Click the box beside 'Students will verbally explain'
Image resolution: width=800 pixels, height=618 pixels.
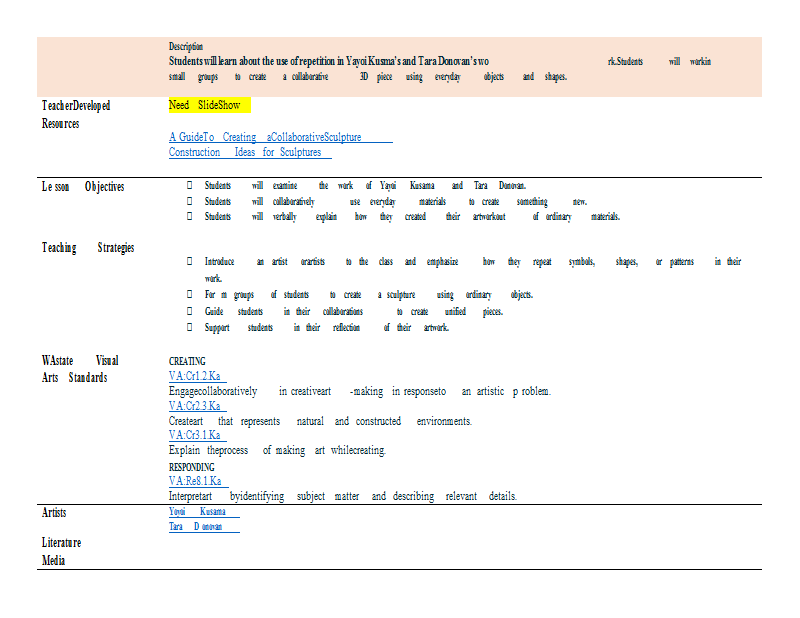pos(190,216)
